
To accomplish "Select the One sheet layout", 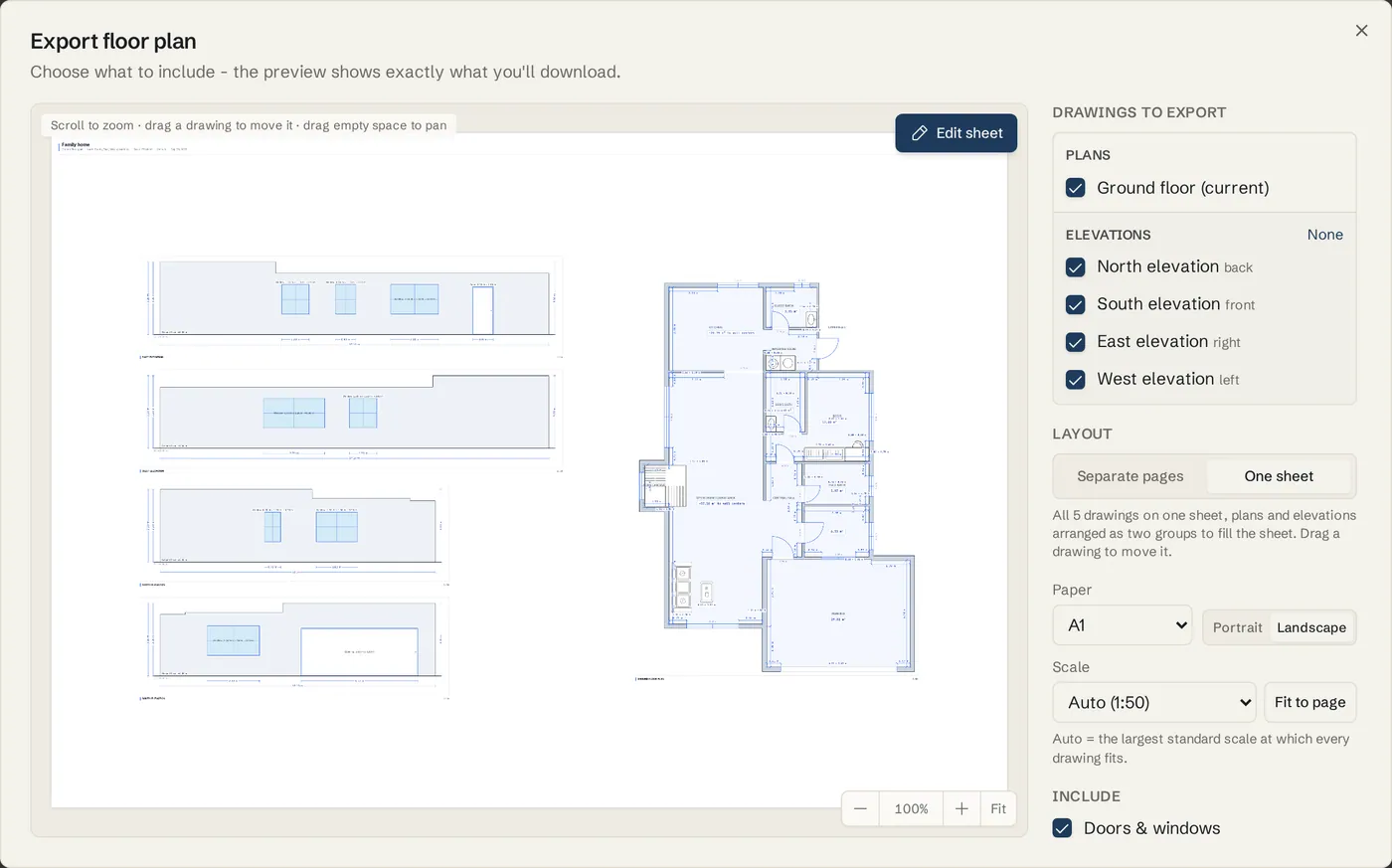I will (1279, 476).
